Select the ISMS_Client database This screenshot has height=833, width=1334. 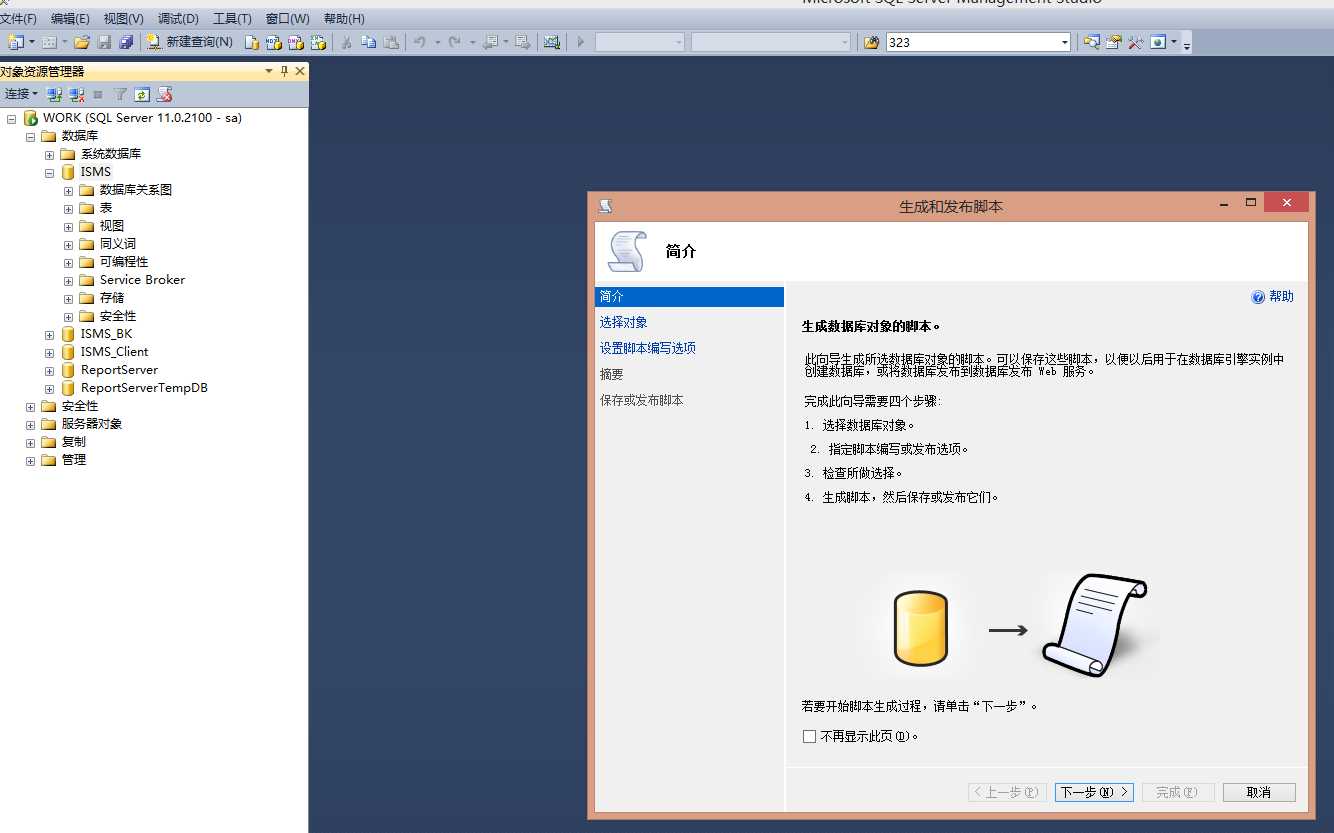(x=114, y=352)
